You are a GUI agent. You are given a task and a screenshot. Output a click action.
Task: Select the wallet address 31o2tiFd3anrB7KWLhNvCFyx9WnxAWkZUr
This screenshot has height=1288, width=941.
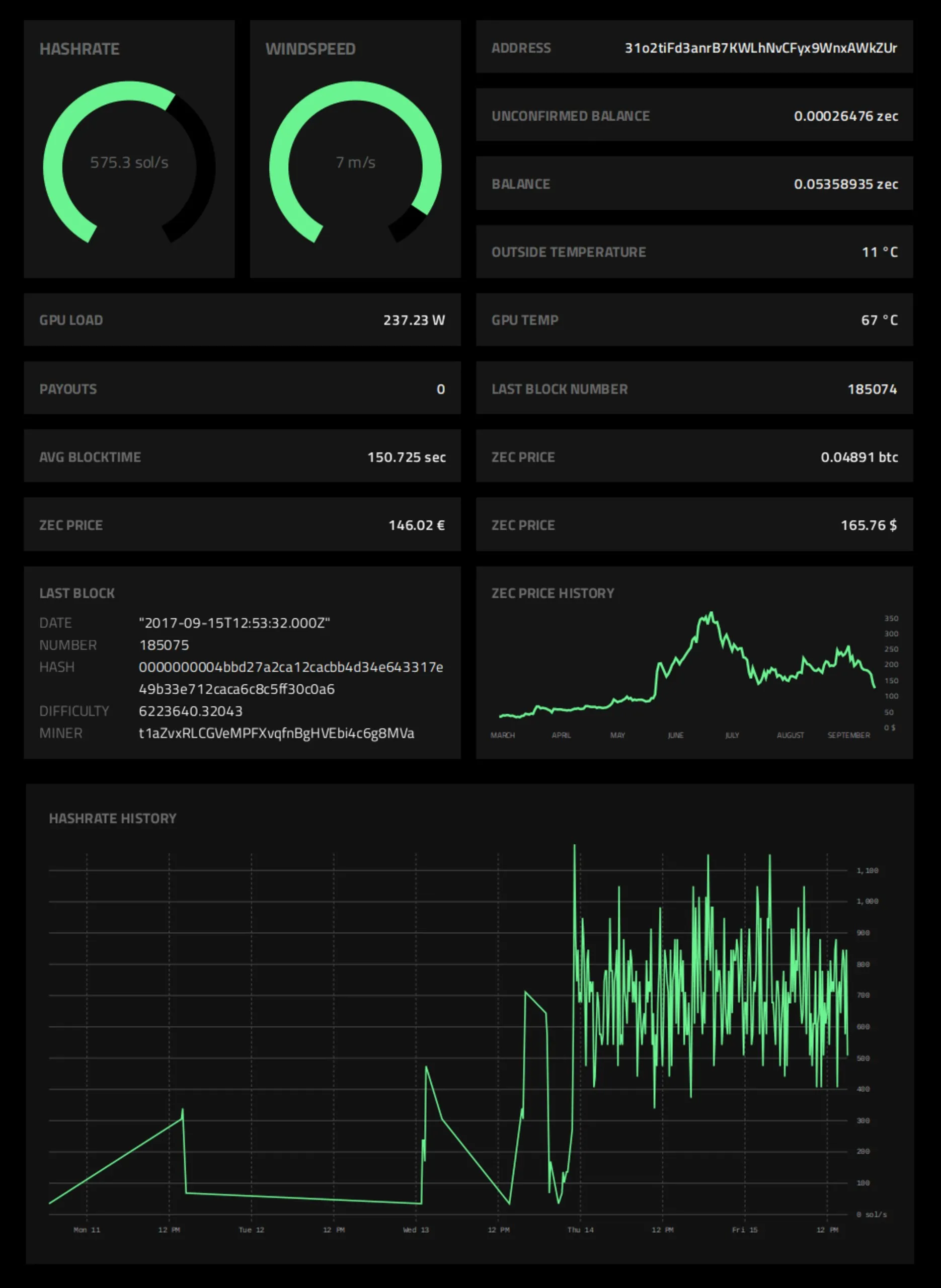click(x=760, y=48)
